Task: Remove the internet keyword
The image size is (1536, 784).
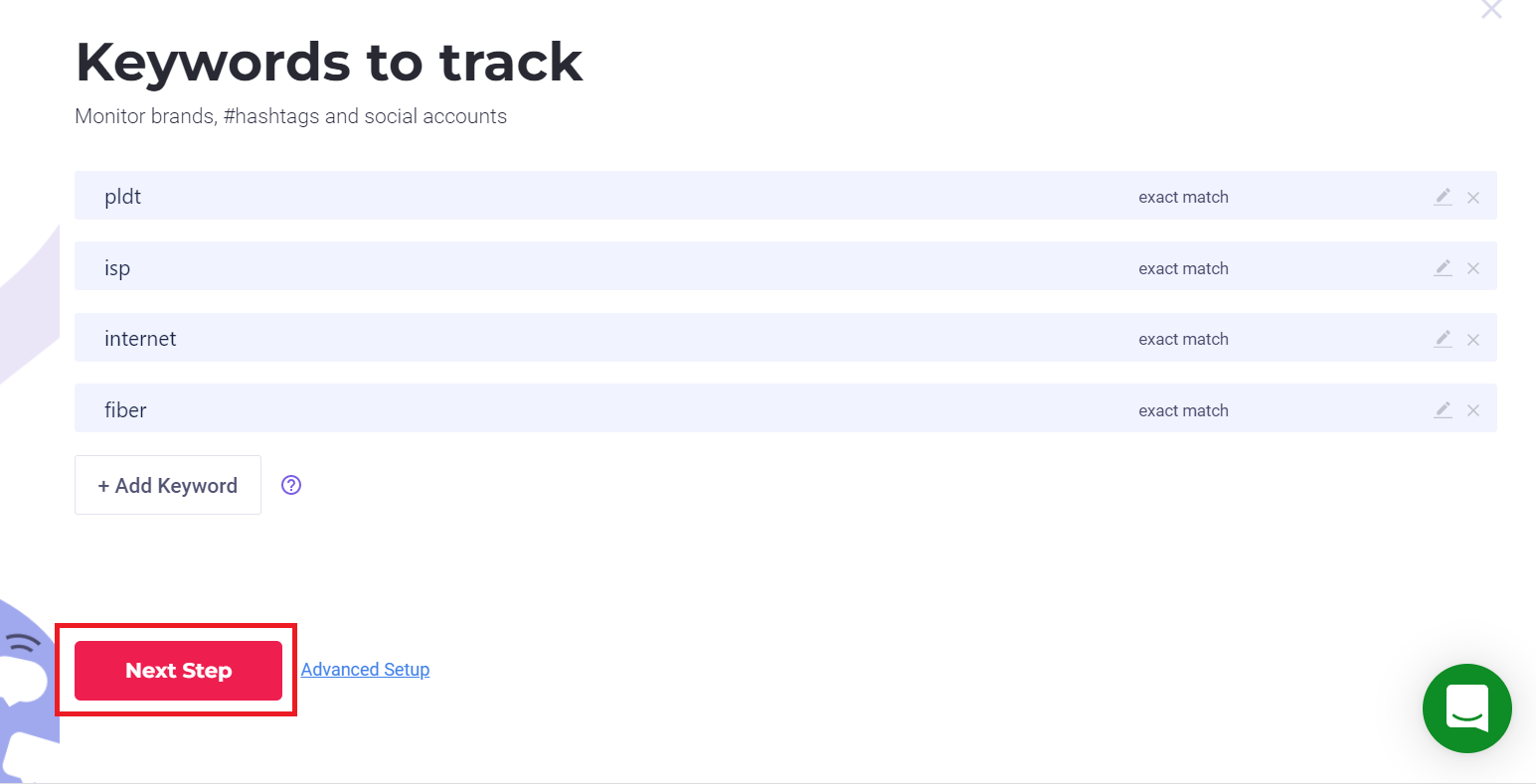Action: 1473,340
